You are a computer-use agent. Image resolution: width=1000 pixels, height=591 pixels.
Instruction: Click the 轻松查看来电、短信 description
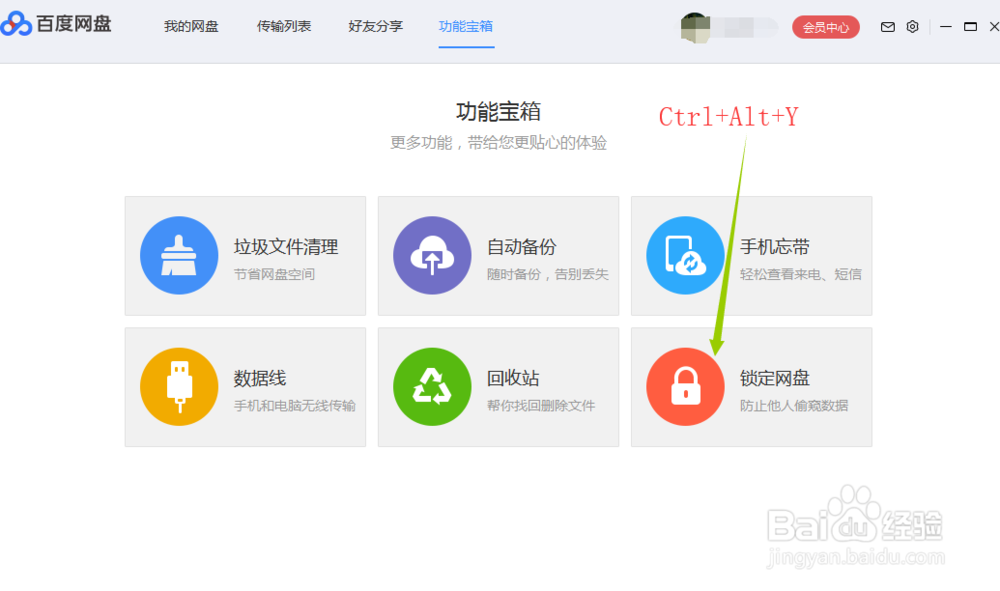click(x=801, y=274)
